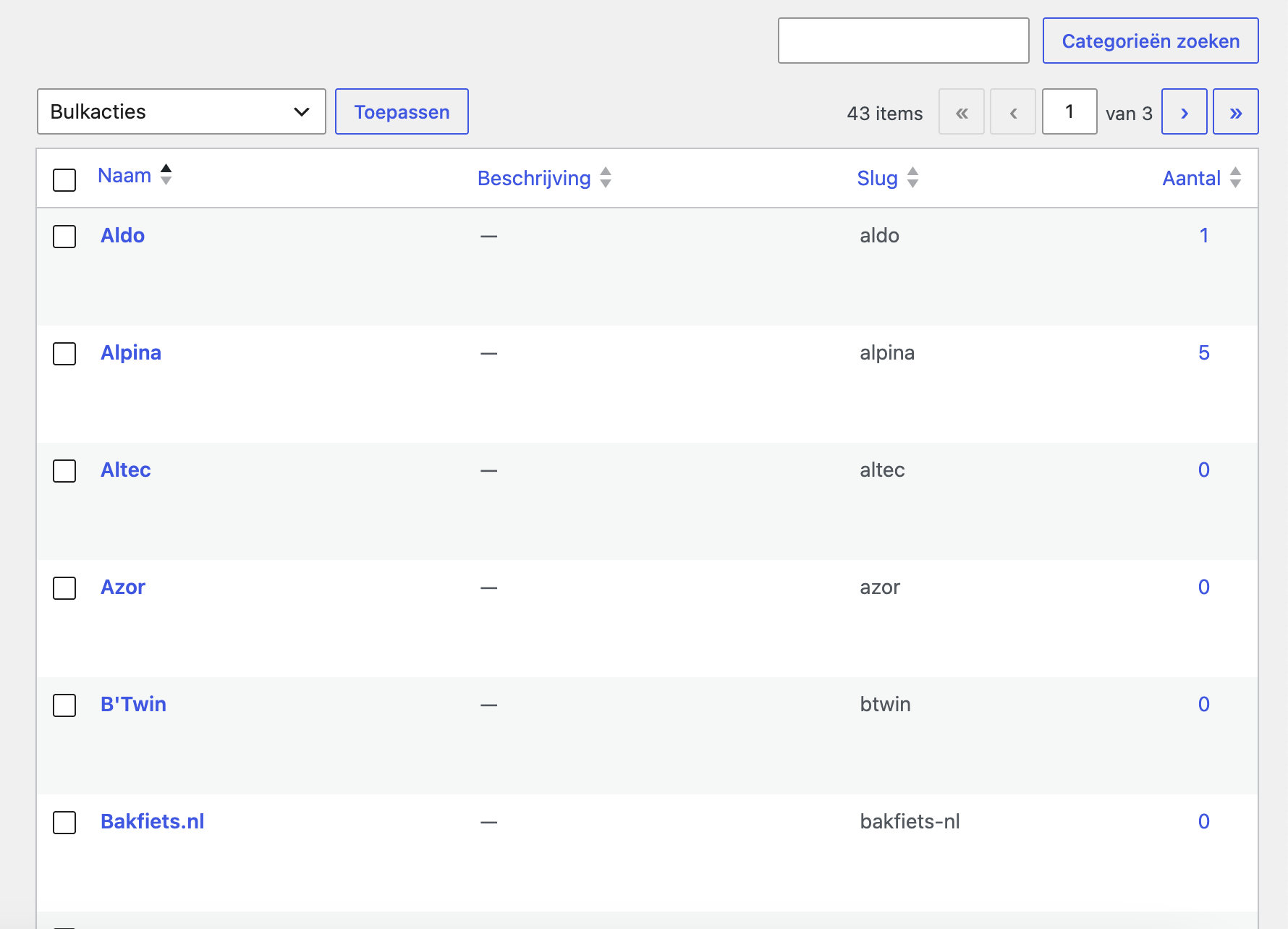The width and height of the screenshot is (1288, 929).
Task: Open the Aldo category
Action: click(x=122, y=235)
